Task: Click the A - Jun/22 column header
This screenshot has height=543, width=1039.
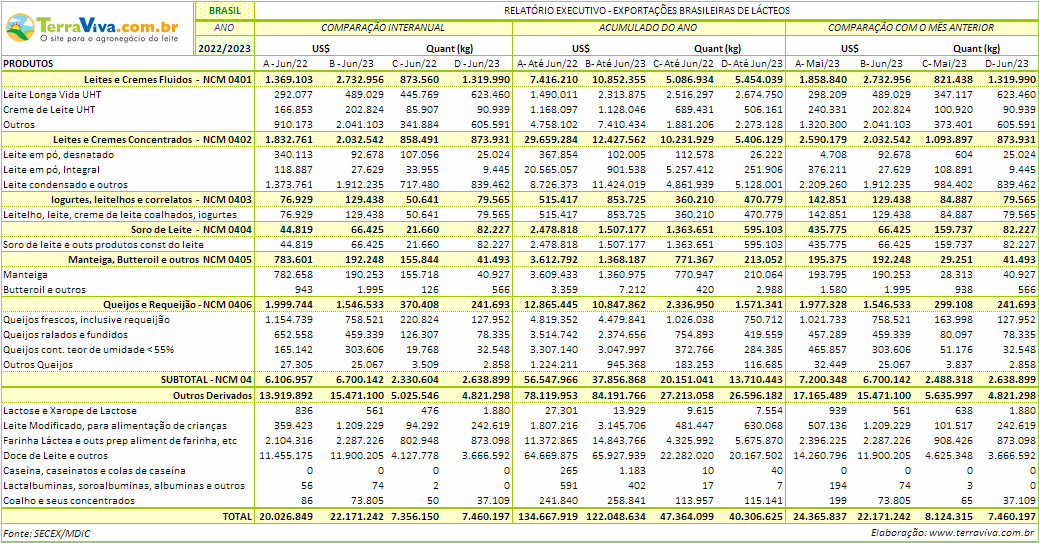Action: coord(287,63)
